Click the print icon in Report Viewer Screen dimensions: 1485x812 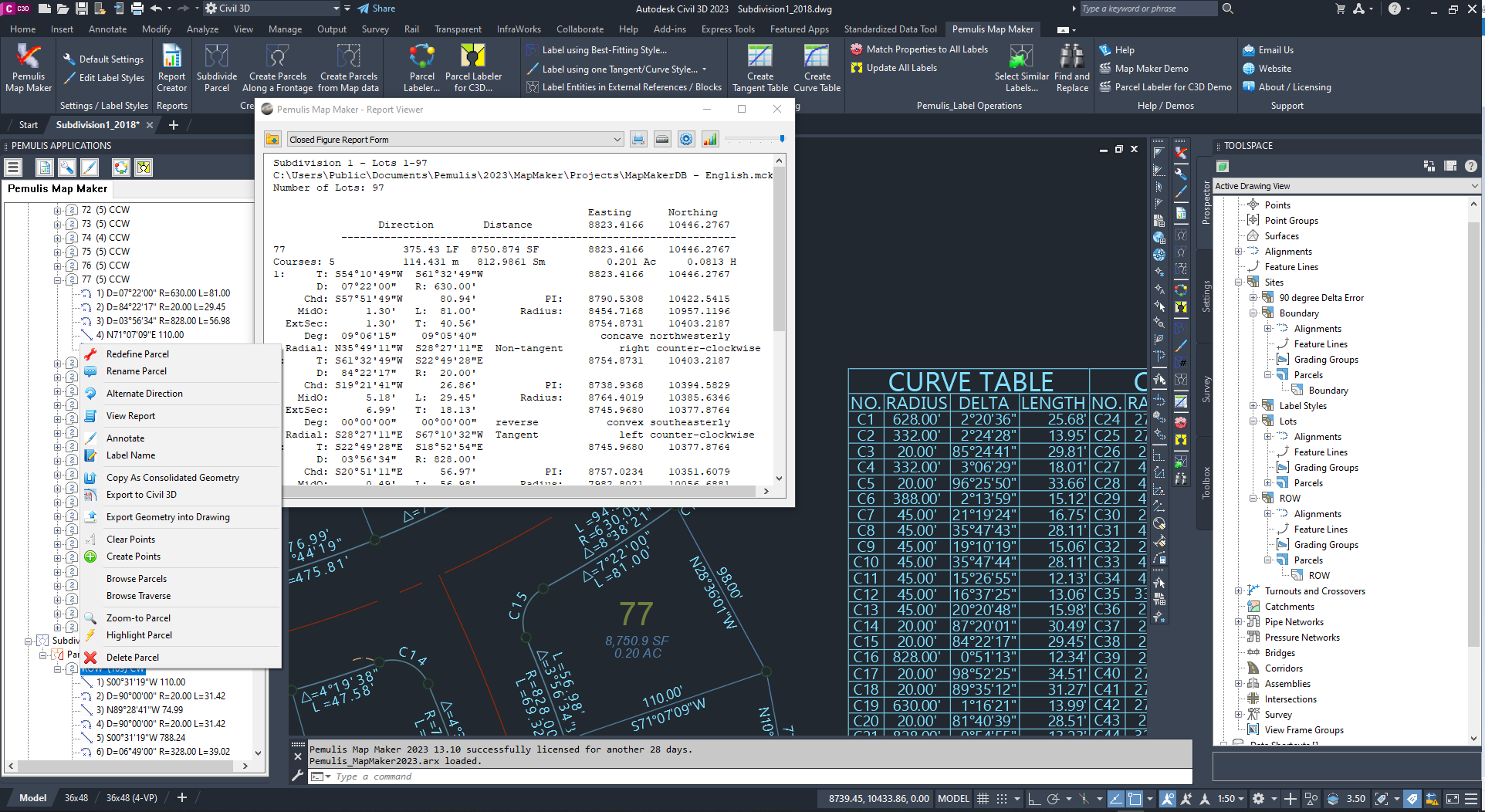click(638, 140)
